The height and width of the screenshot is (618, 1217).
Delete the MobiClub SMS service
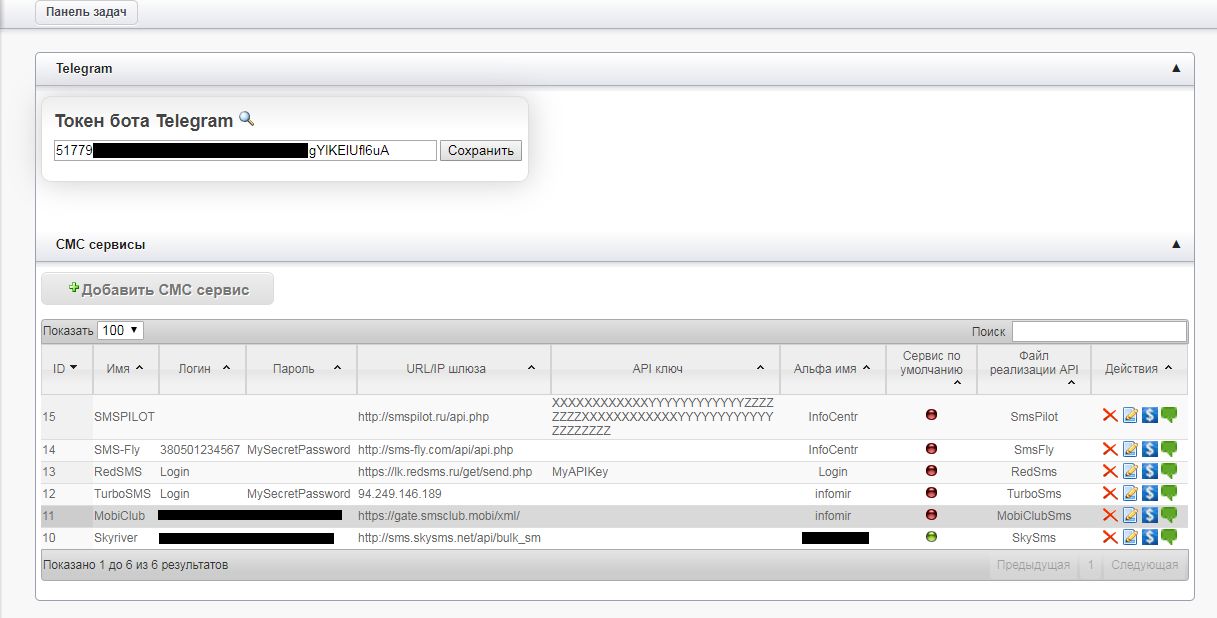pos(1110,515)
